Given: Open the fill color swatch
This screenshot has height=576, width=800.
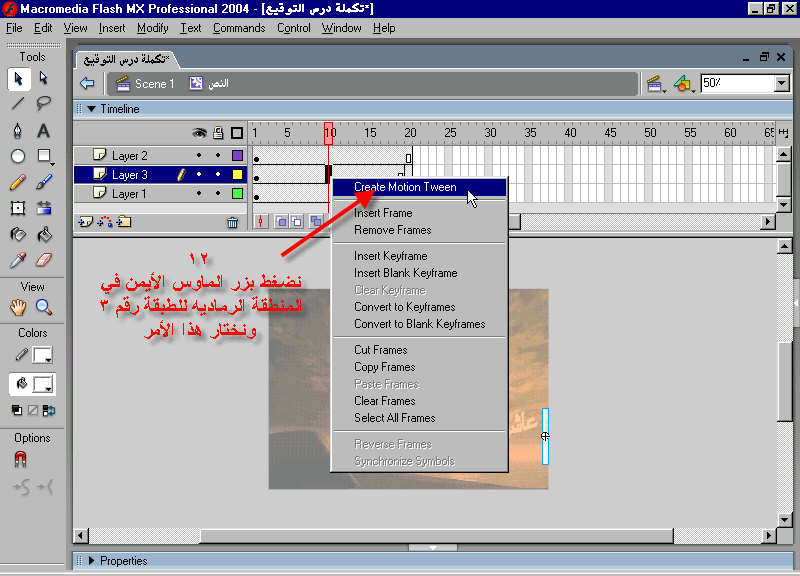Looking at the screenshot, I should click(x=43, y=384).
